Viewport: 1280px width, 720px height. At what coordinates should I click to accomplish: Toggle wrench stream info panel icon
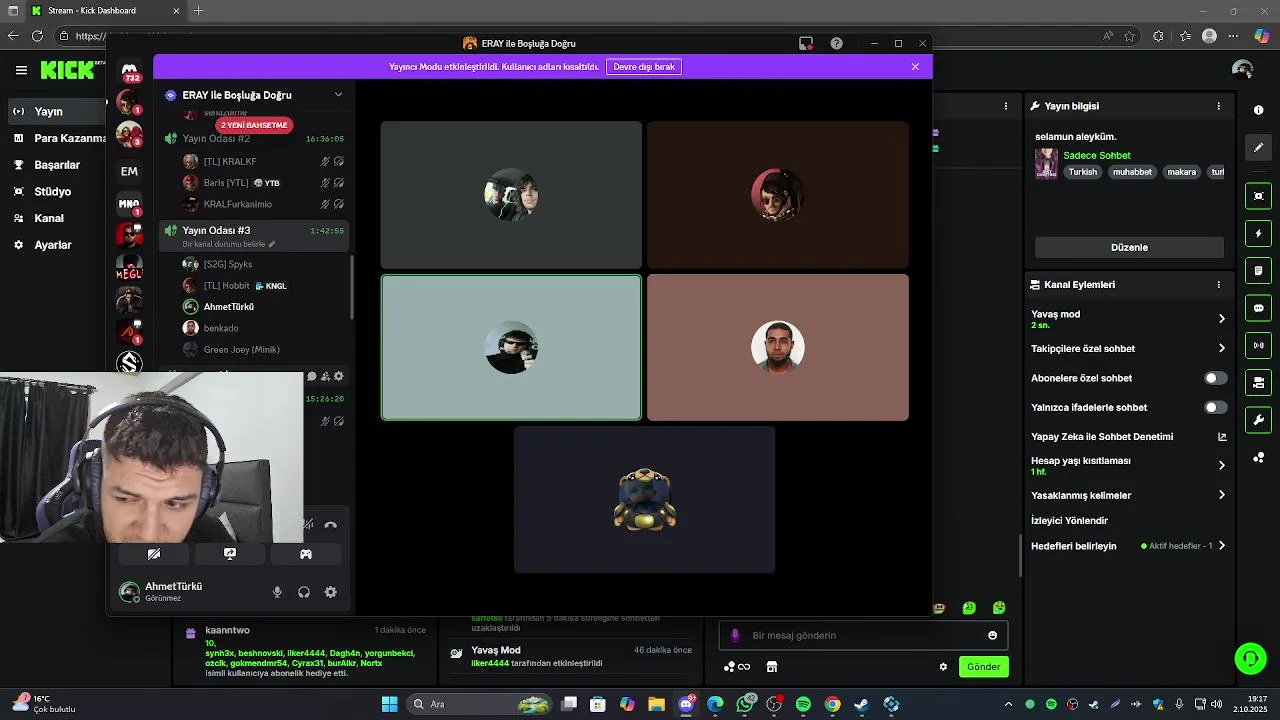[1259, 420]
